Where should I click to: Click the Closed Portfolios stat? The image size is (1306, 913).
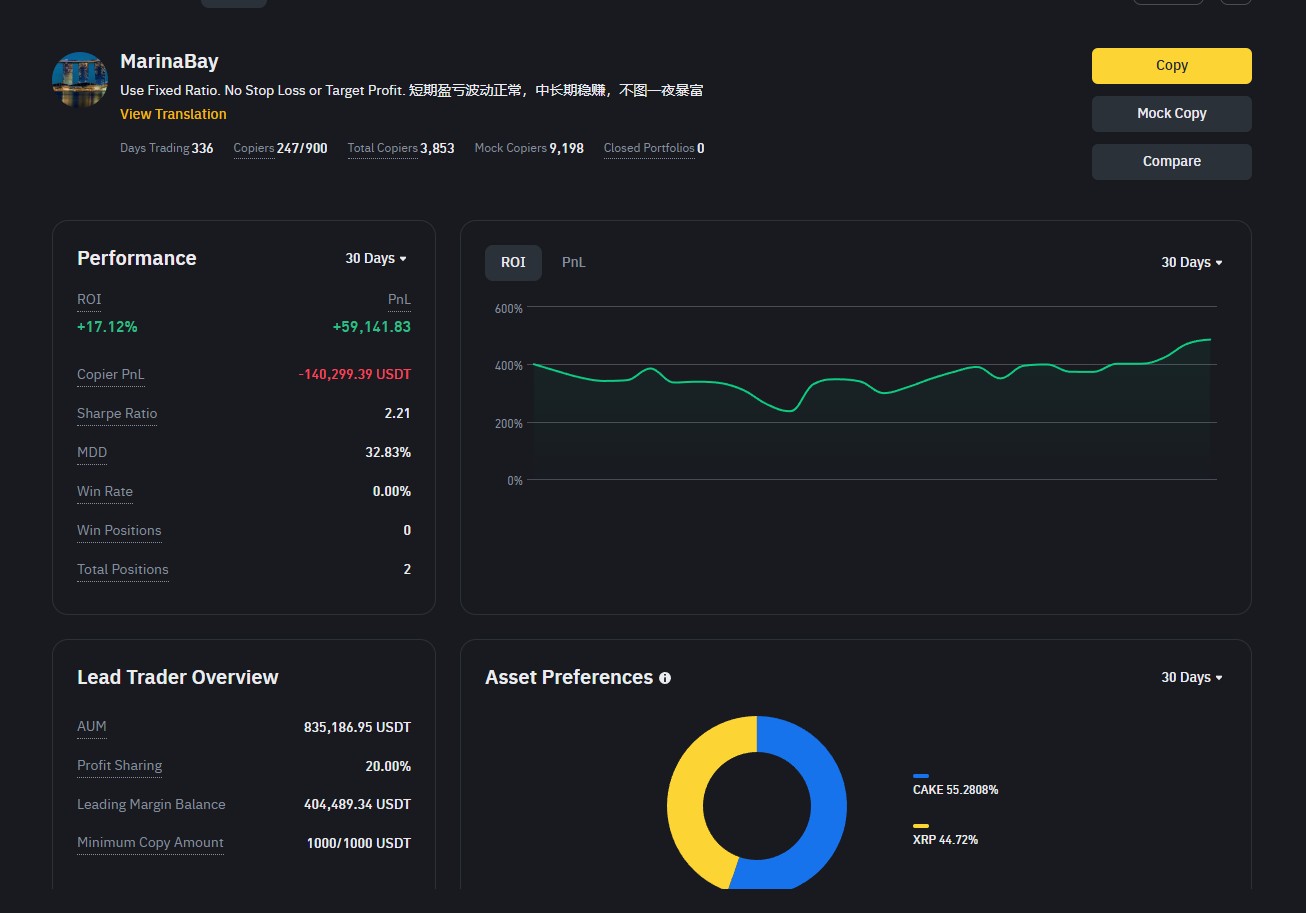[654, 148]
